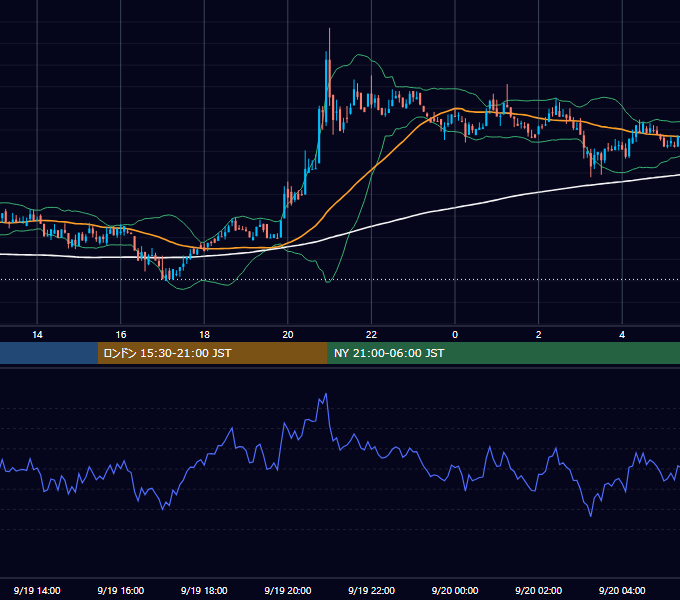Screen dimensions: 680x600
Task: Click the highest candlestick wick near 21:00
Action: point(330,43)
